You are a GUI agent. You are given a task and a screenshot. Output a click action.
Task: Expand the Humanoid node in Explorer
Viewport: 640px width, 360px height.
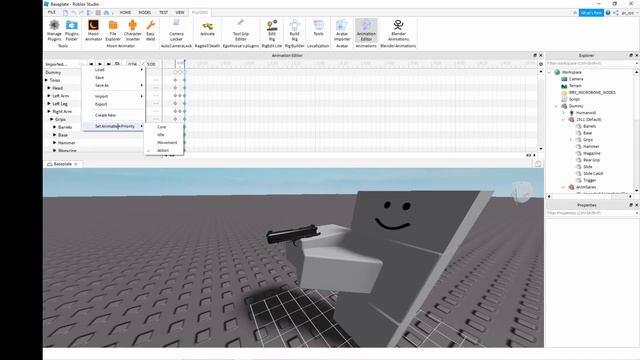coord(564,113)
